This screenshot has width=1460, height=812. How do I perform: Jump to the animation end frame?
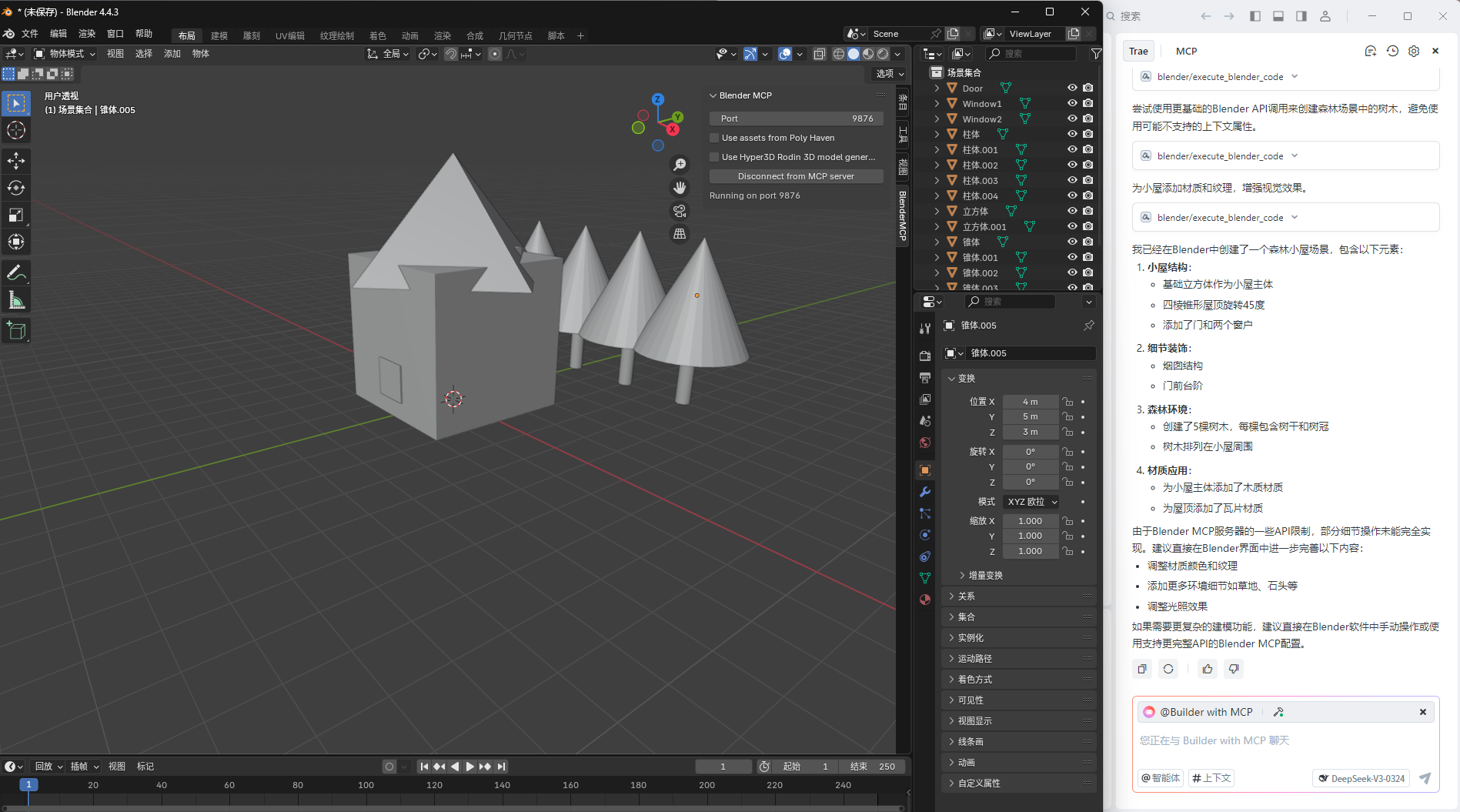[501, 767]
